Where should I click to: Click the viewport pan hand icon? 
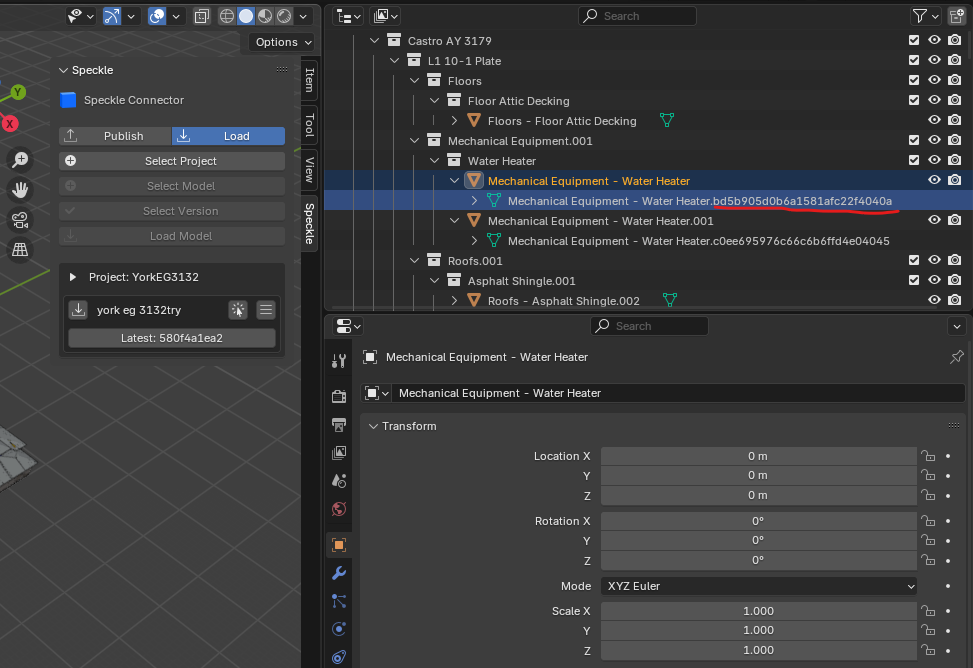click(x=20, y=189)
